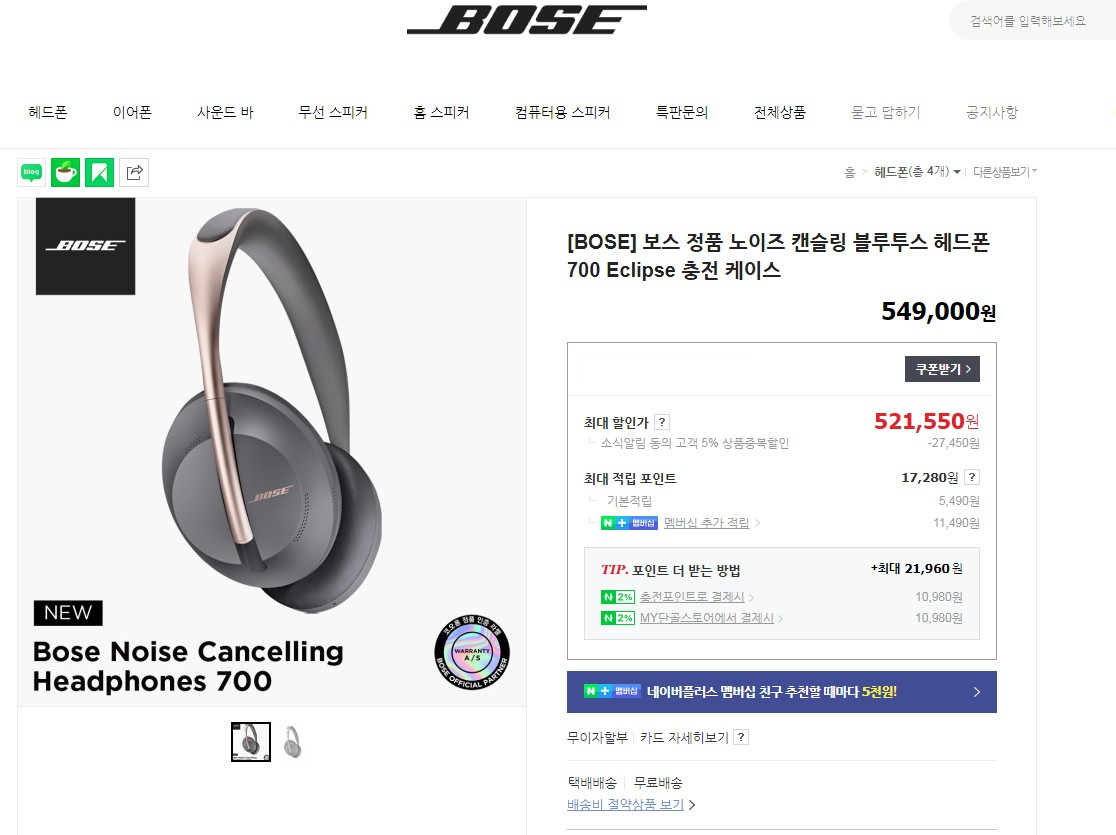This screenshot has width=1116, height=835.
Task: Open 배송비 절약상품 보기 link
Action: coord(626,805)
